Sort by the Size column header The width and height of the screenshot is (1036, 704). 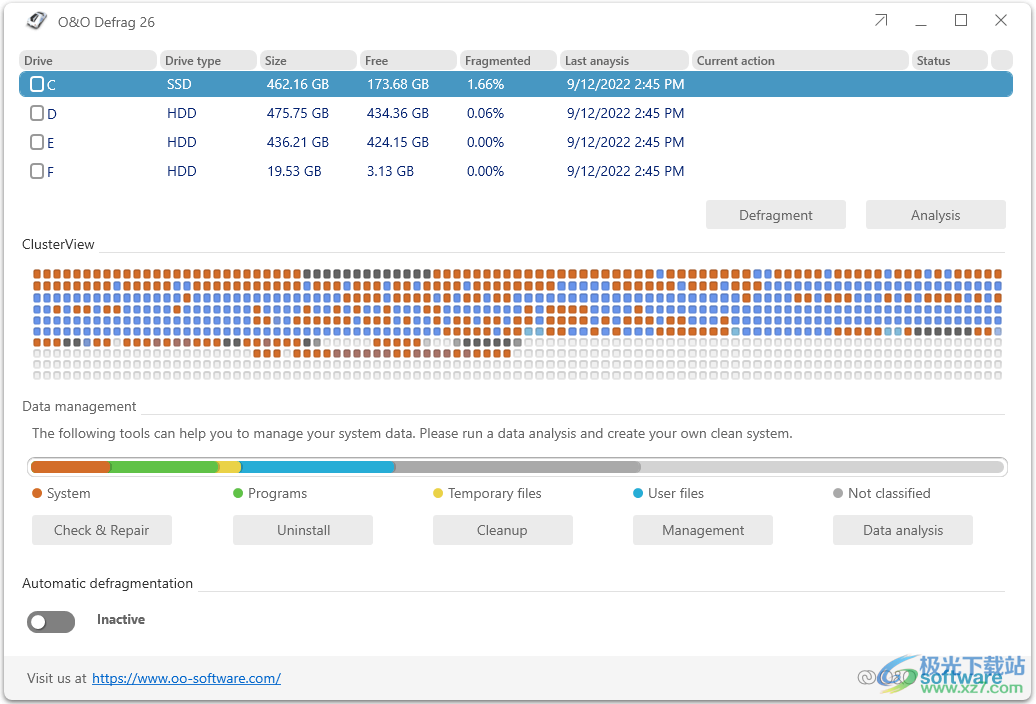pyautogui.click(x=308, y=60)
